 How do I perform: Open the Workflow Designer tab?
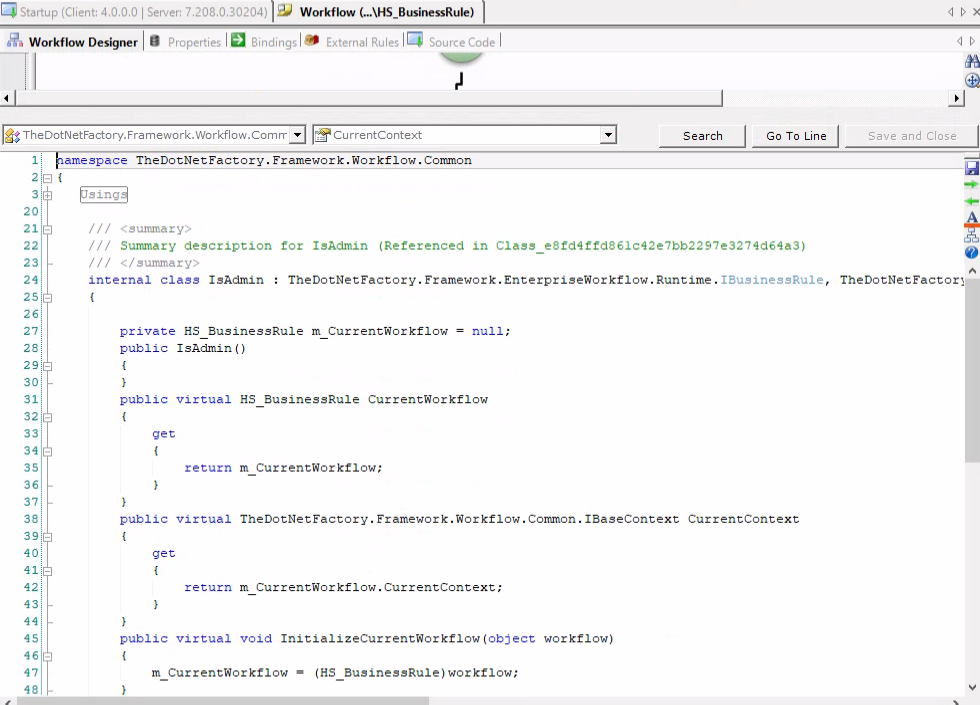72,42
